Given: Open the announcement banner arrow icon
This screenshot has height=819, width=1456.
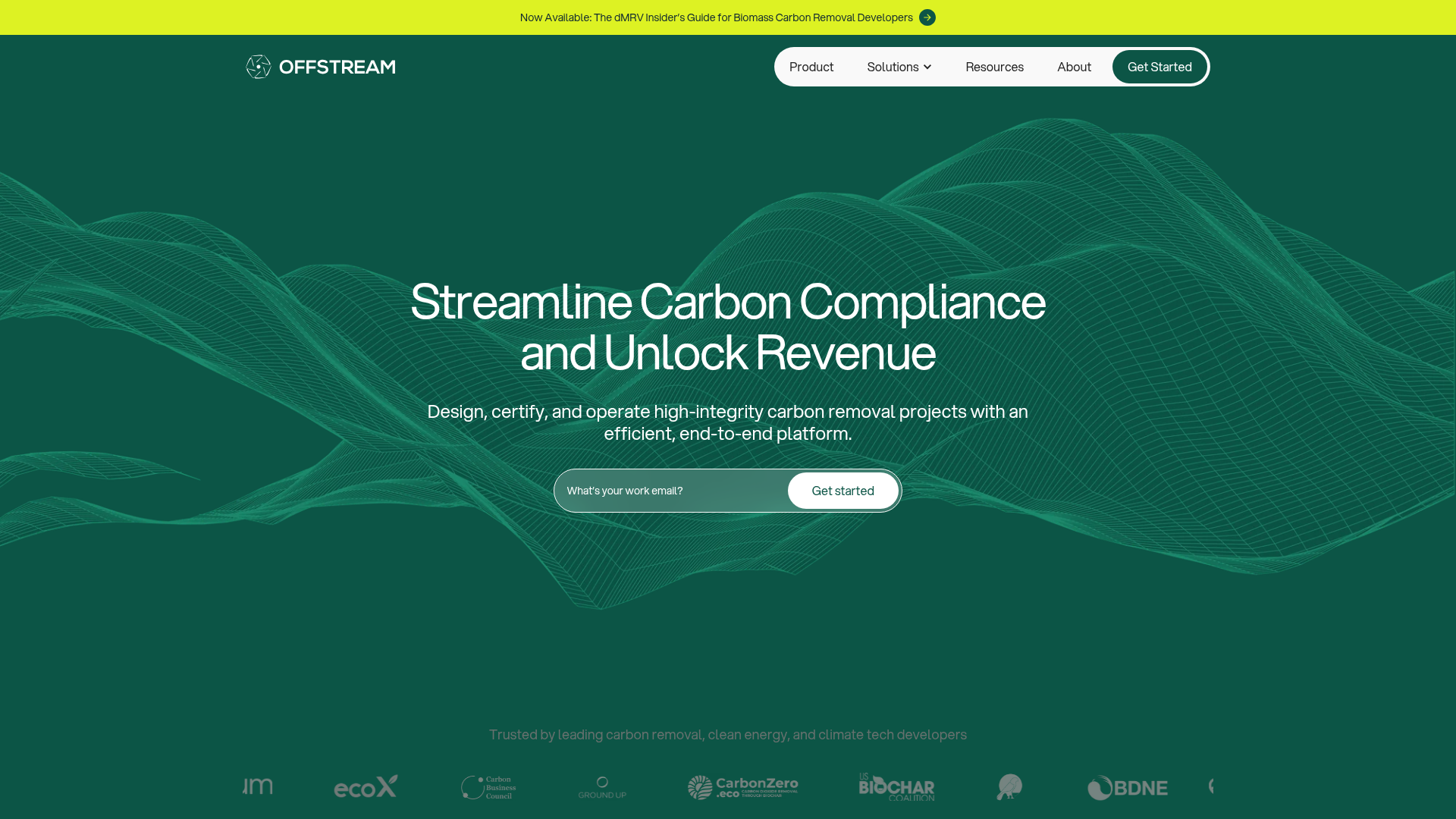Looking at the screenshot, I should (x=927, y=17).
